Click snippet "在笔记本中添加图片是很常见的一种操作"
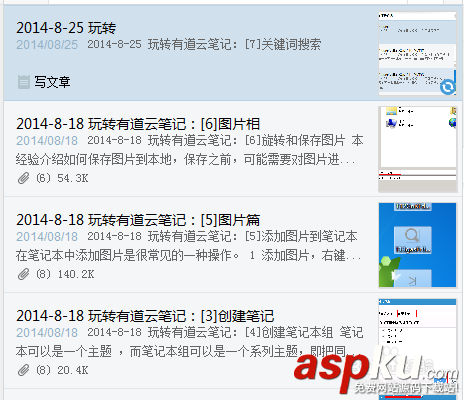 124,255
